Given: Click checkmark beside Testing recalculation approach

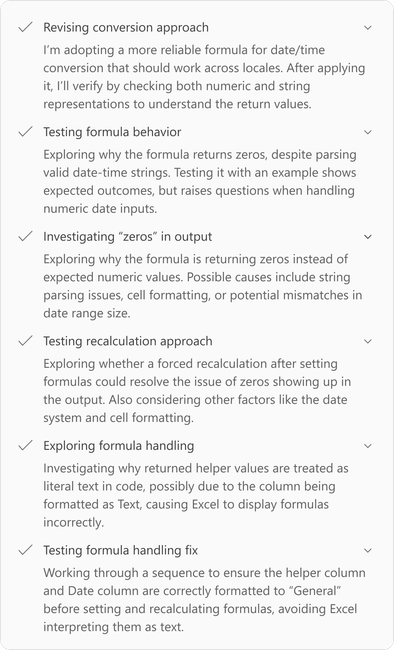Looking at the screenshot, I should pyautogui.click(x=25, y=341).
